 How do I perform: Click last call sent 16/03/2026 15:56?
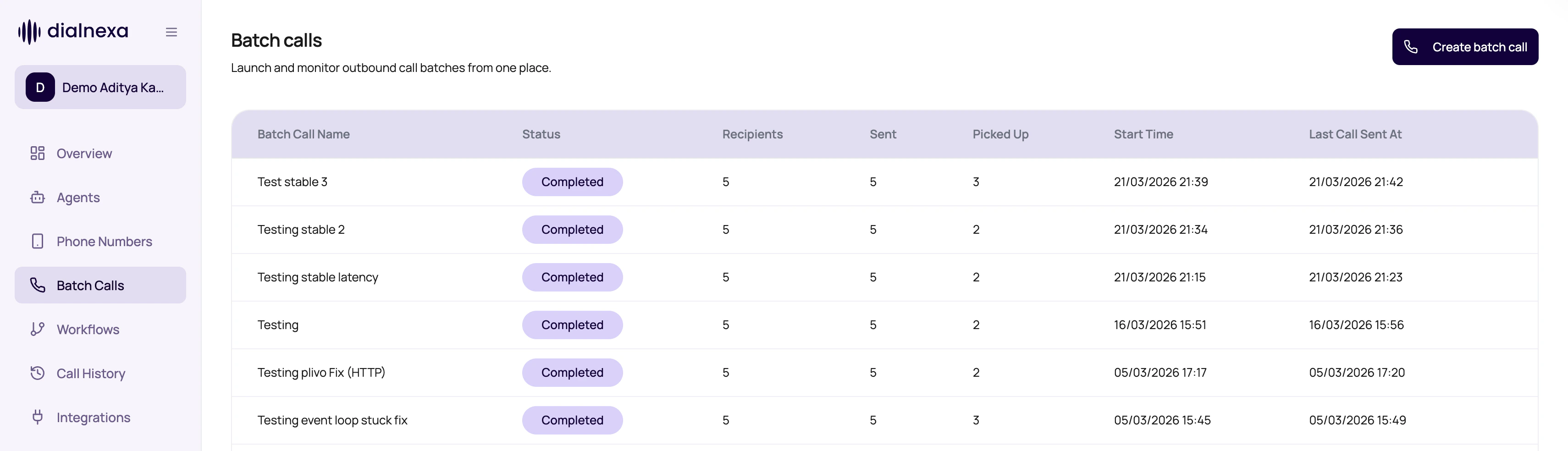click(x=1357, y=325)
